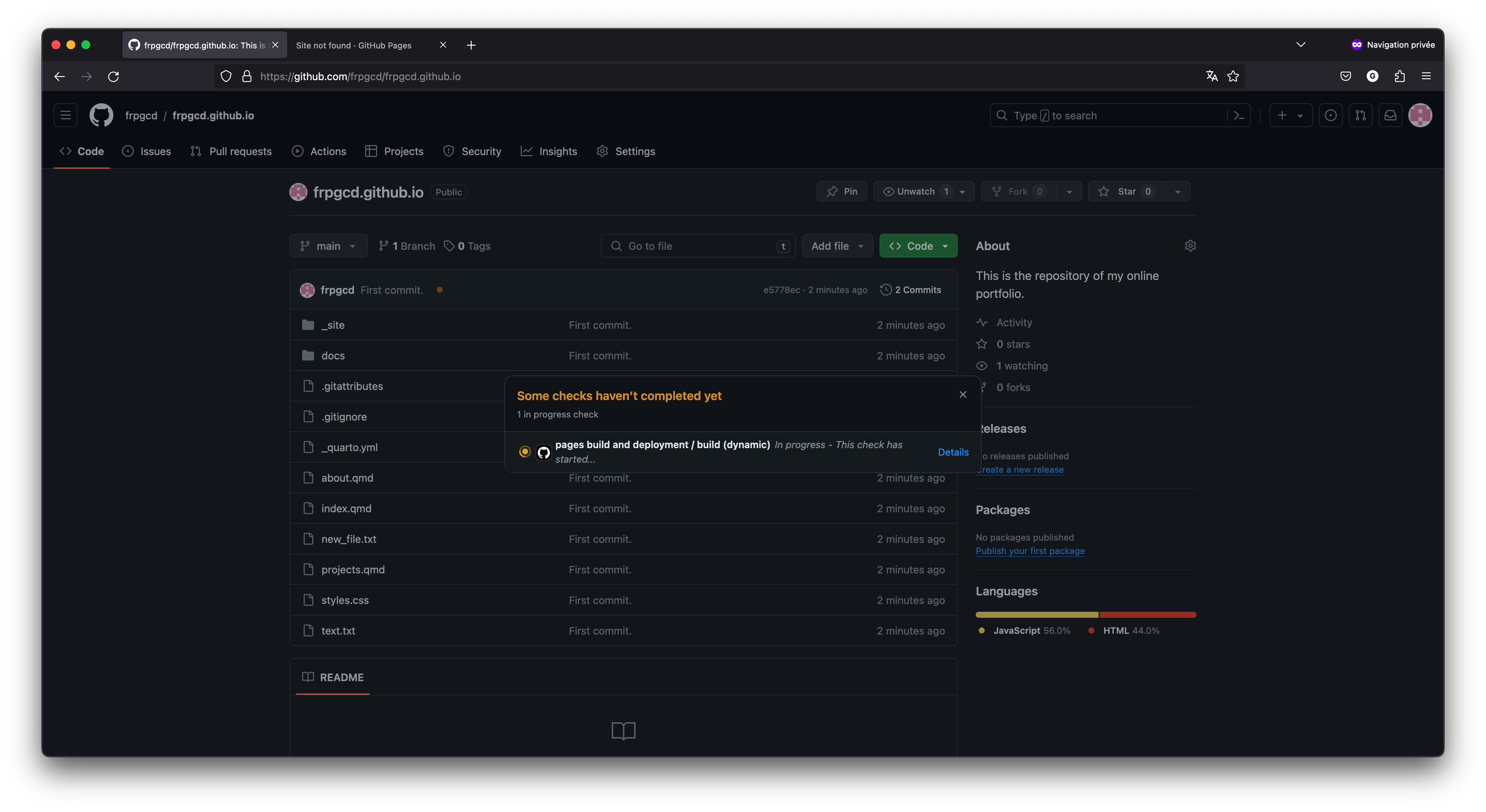
Task: Click the tracking protection shield icon
Action: point(226,76)
